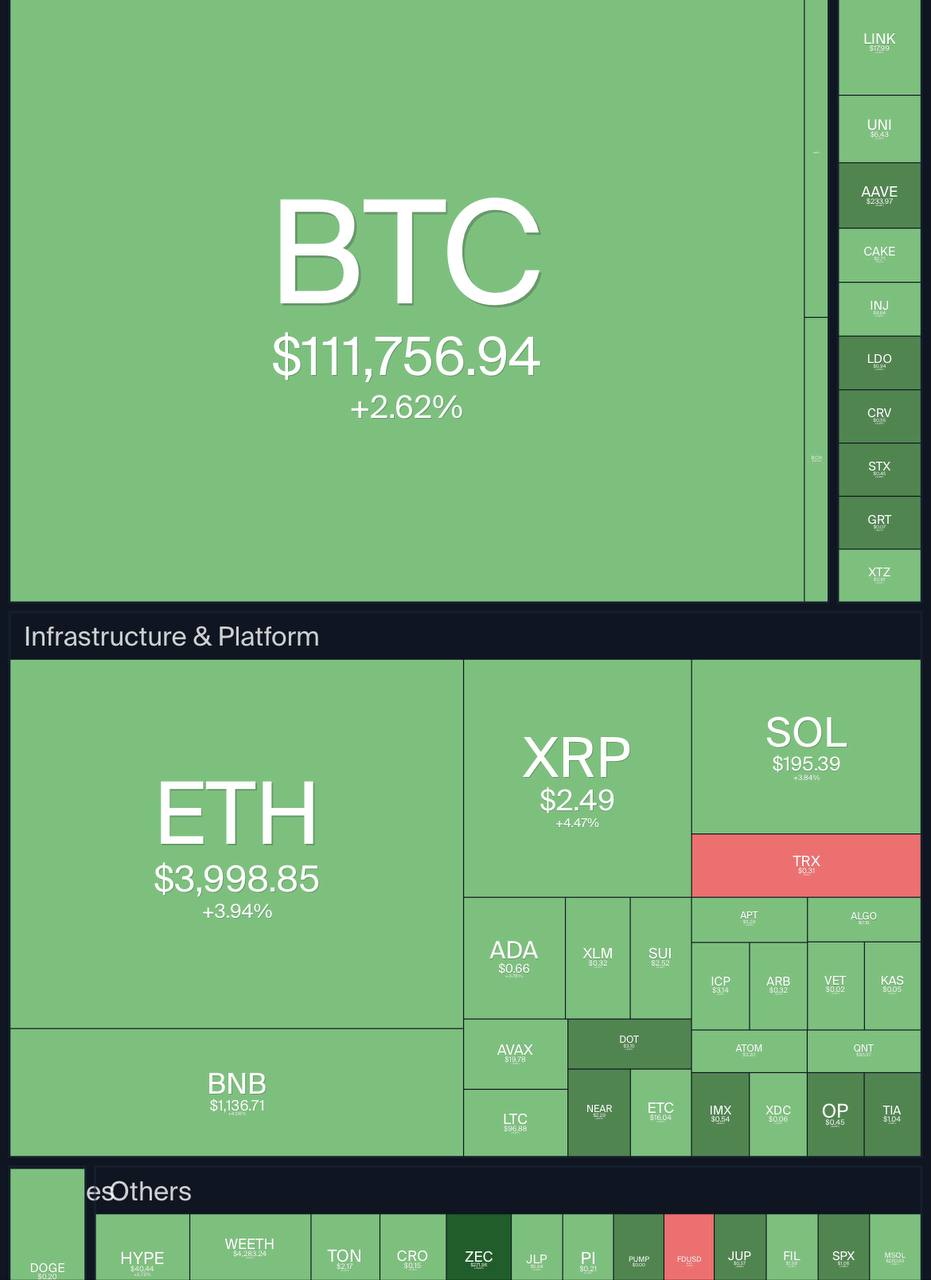This screenshot has height=1280, width=931.
Task: Open the BNB tile at $1,136.71
Action: pos(237,1091)
